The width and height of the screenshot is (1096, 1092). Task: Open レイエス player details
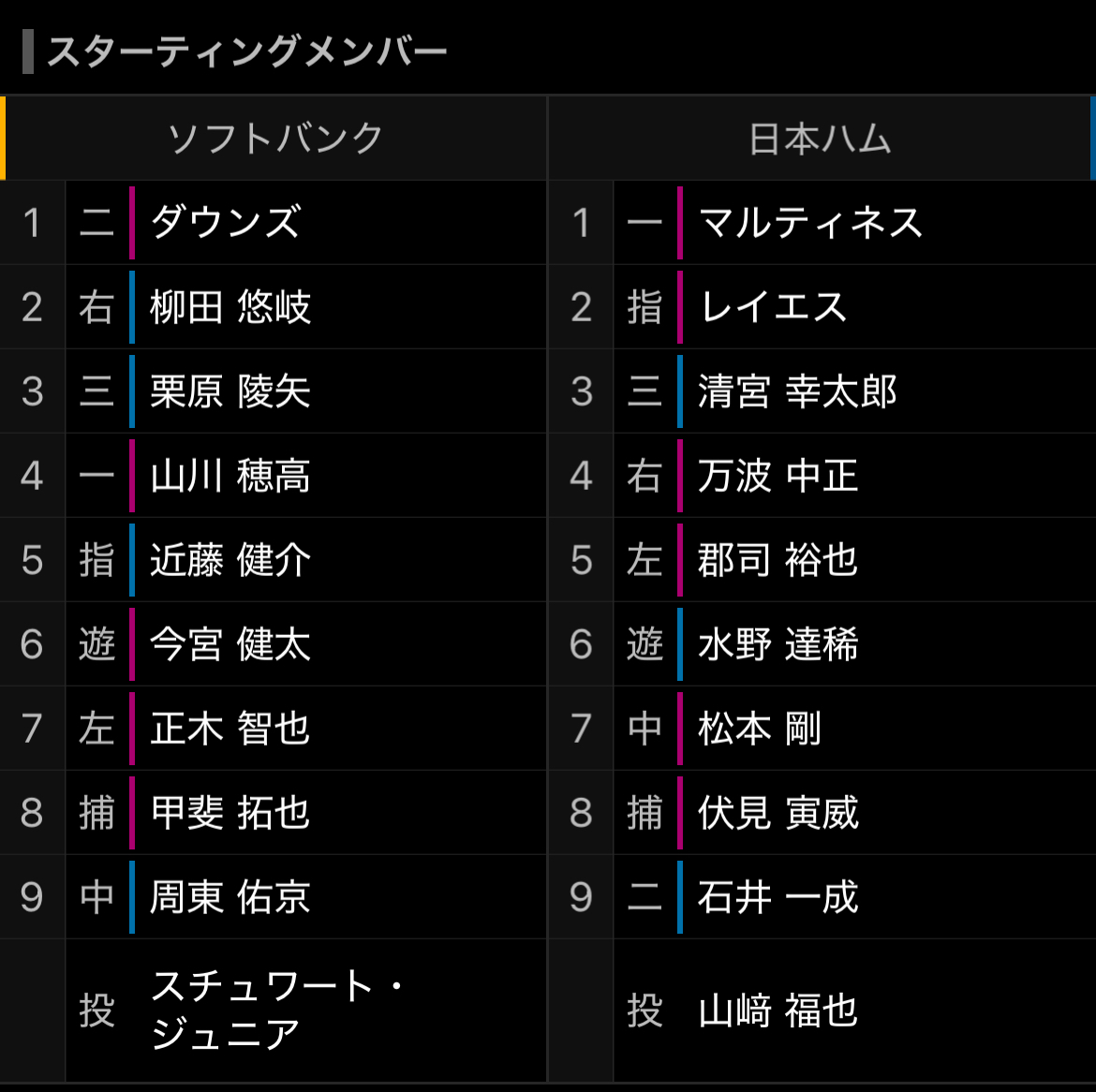774,307
